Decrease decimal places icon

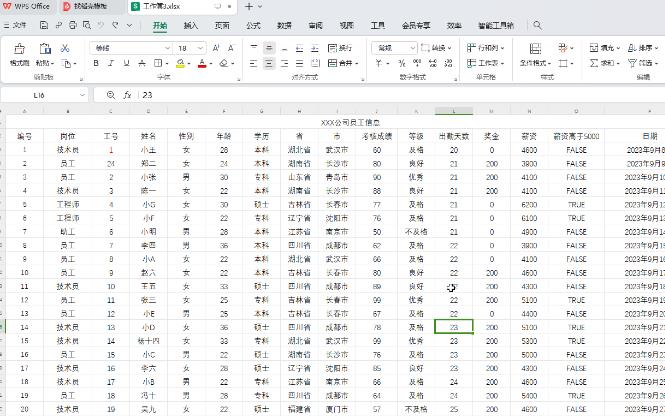448,64
